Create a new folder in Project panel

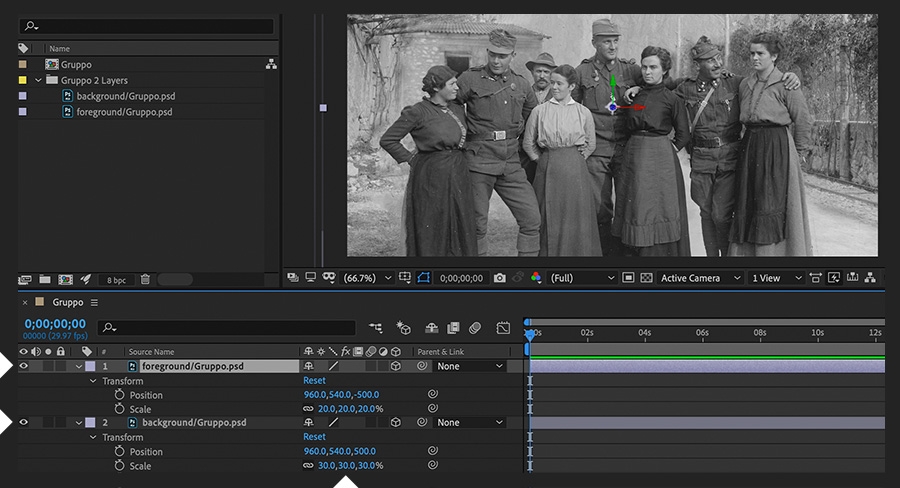click(x=44, y=280)
